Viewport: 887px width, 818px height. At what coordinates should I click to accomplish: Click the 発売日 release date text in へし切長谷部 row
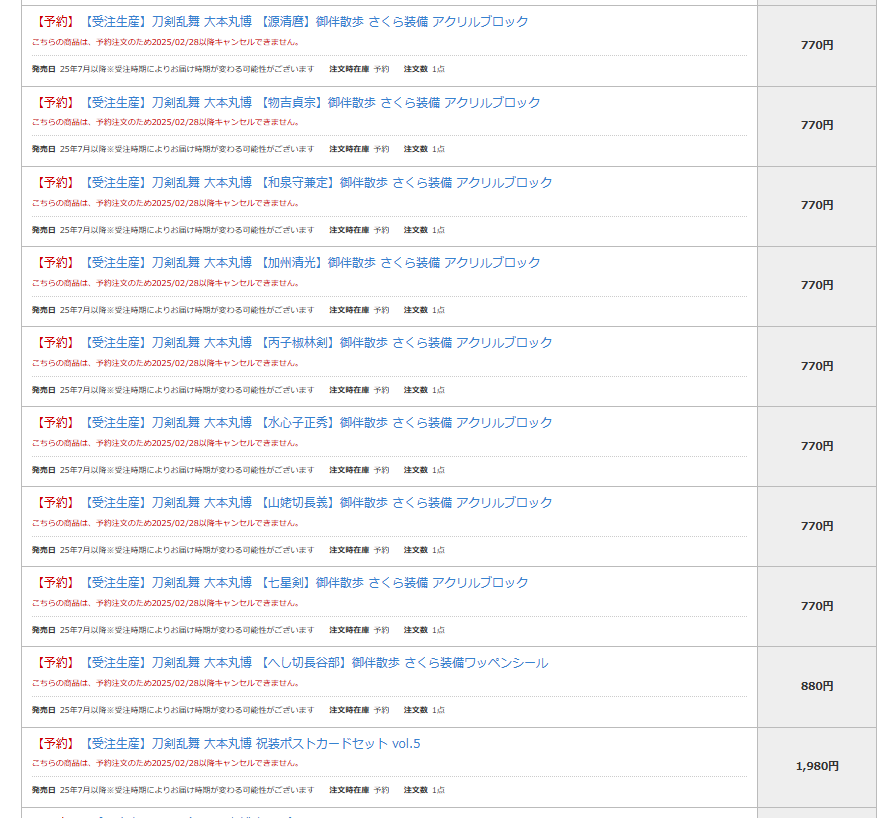pyautogui.click(x=173, y=711)
